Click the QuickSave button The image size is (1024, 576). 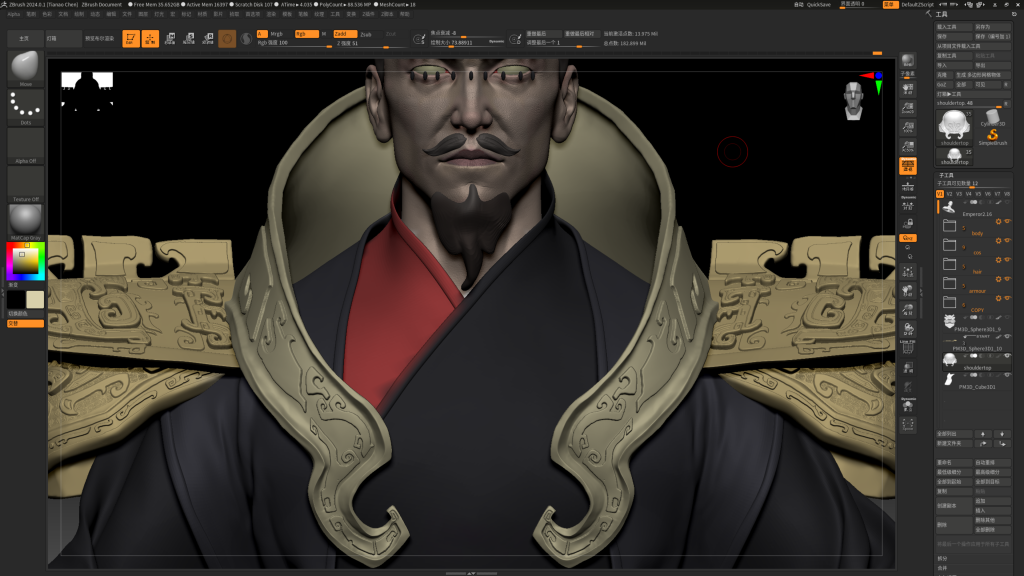tap(818, 5)
